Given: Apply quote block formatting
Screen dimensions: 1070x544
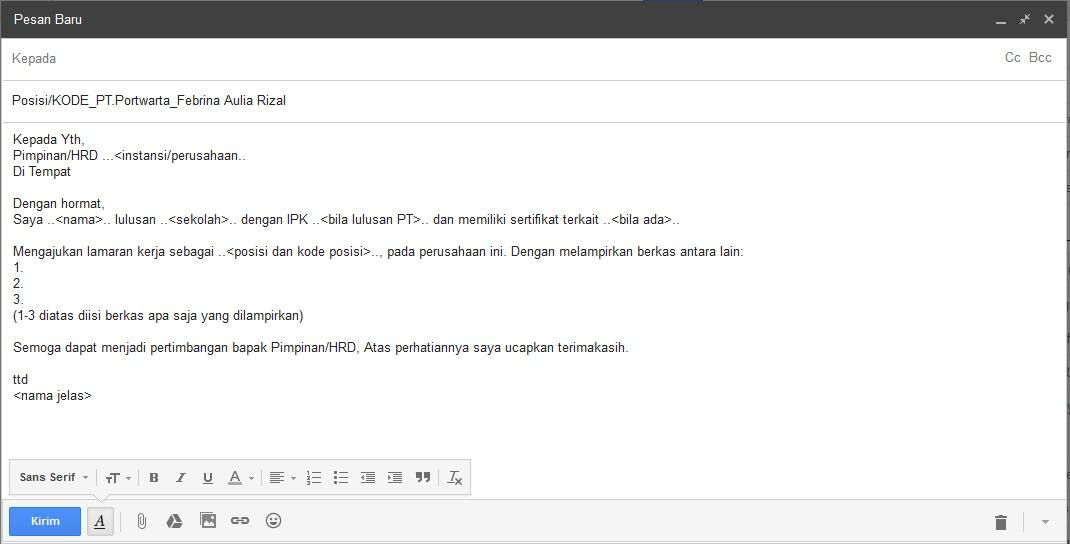Looking at the screenshot, I should [x=423, y=478].
